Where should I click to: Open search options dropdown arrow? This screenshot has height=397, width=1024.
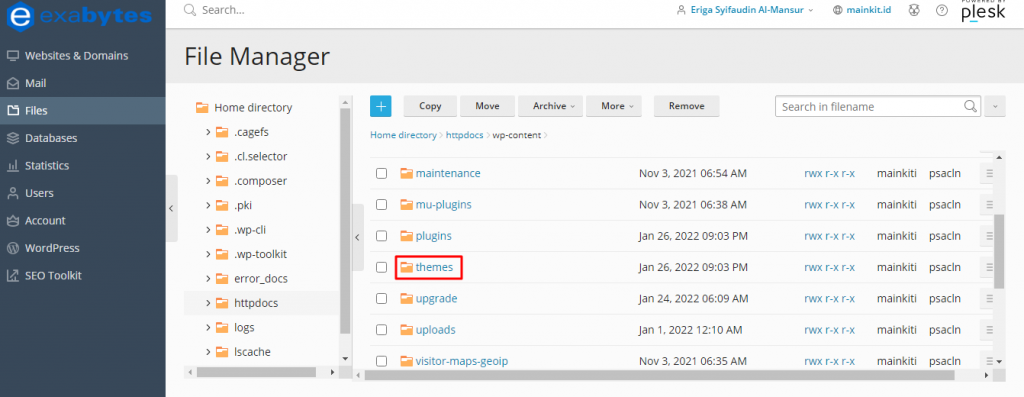995,106
